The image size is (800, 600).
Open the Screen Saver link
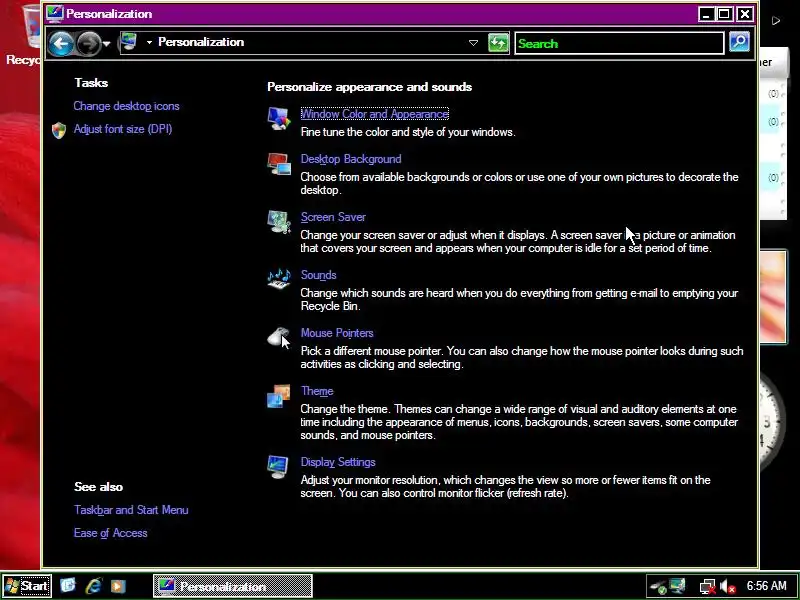333,217
